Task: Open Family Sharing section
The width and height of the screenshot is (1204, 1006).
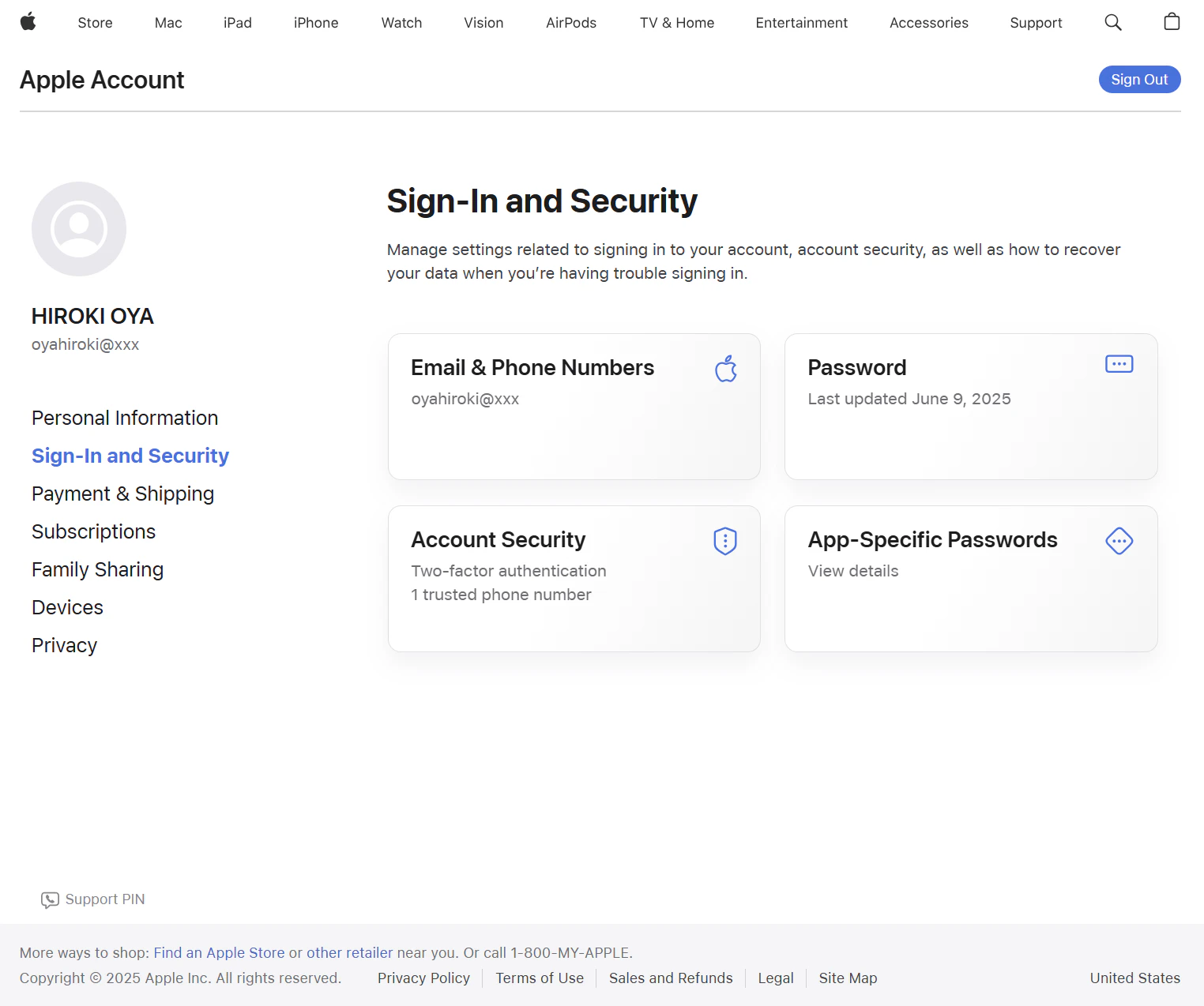Action: [x=98, y=569]
